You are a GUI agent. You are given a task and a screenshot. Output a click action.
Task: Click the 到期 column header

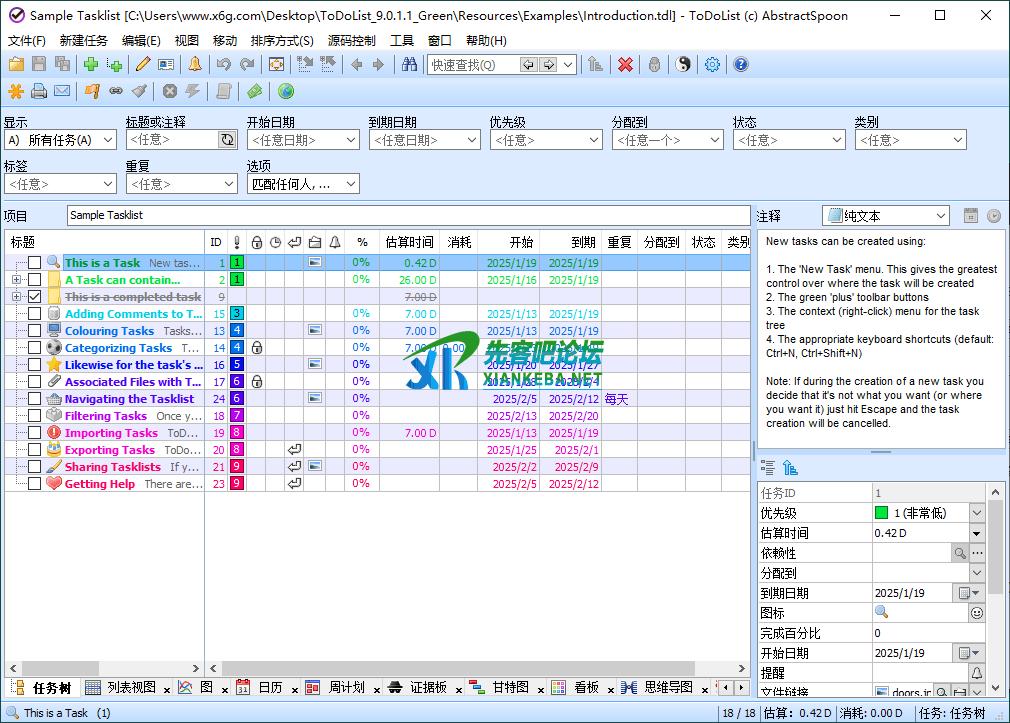(583, 242)
